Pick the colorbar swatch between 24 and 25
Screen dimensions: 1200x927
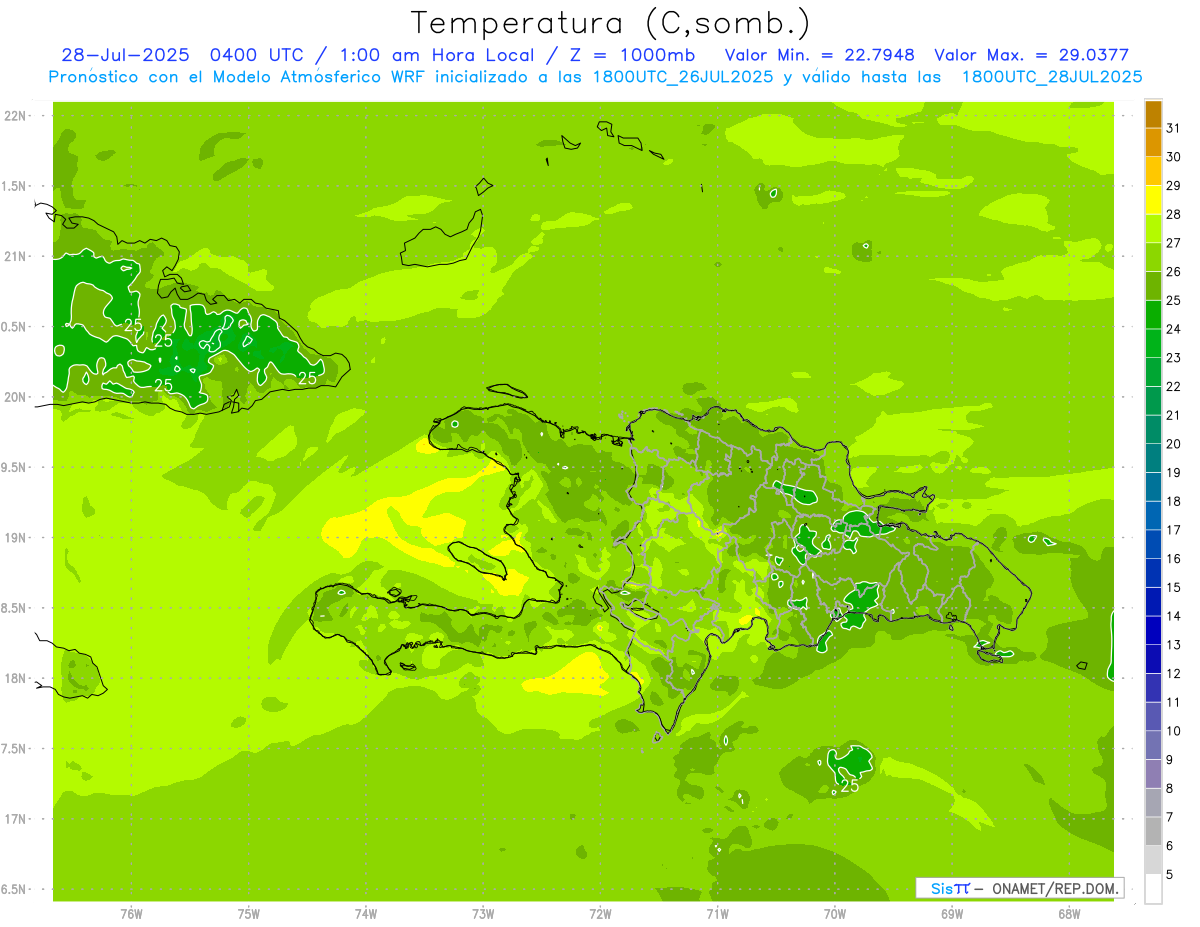point(1153,315)
